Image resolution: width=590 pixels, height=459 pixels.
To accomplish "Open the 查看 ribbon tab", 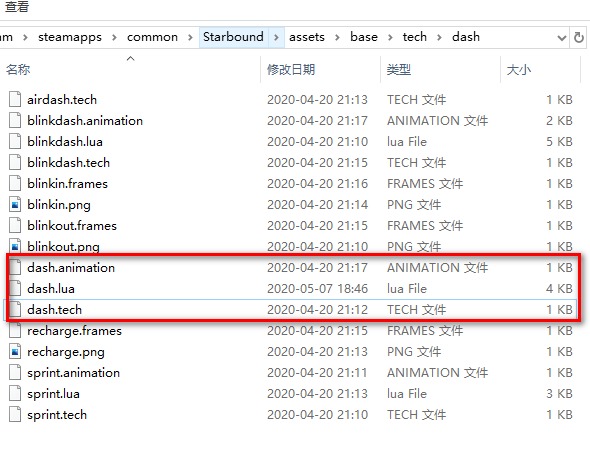I will click(17, 6).
